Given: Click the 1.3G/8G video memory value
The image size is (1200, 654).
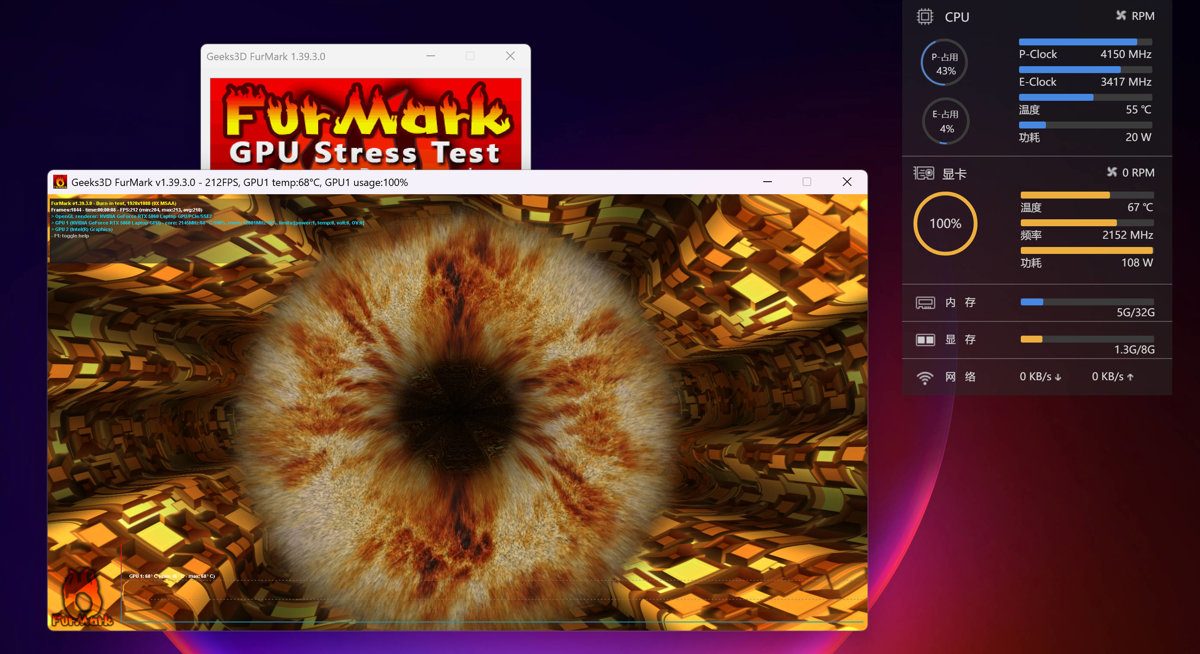Looking at the screenshot, I should point(1134,350).
